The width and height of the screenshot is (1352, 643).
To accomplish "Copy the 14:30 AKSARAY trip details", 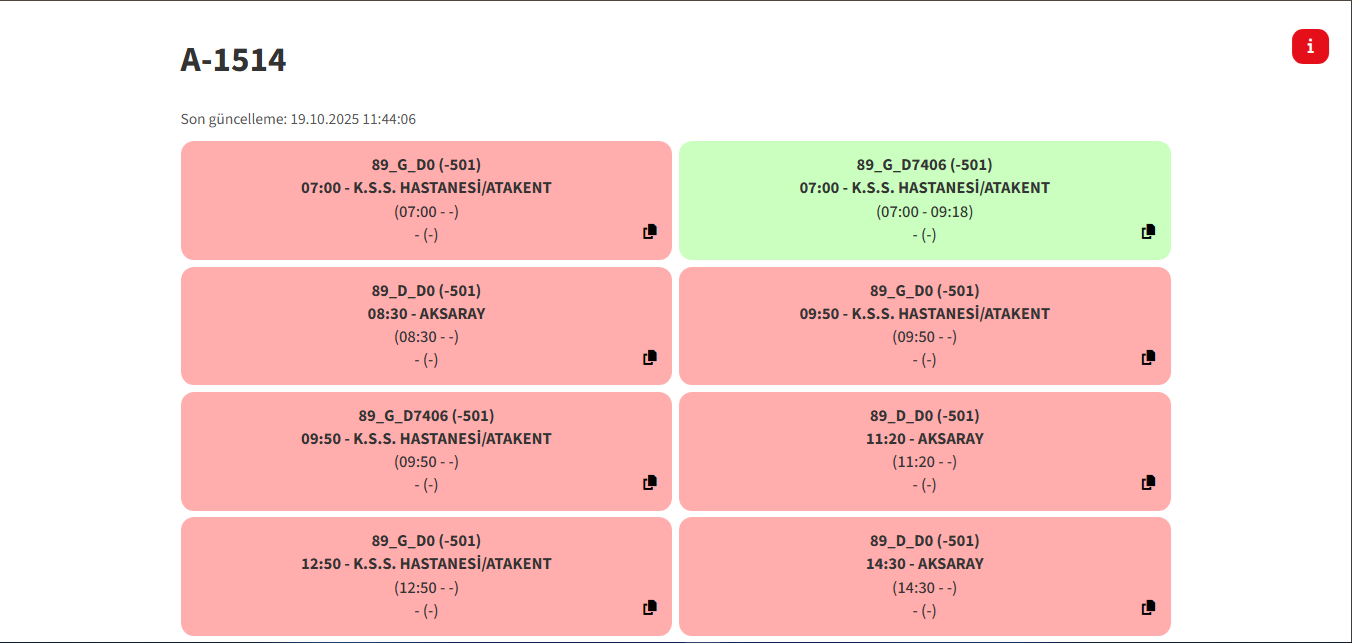I will pyautogui.click(x=1148, y=608).
